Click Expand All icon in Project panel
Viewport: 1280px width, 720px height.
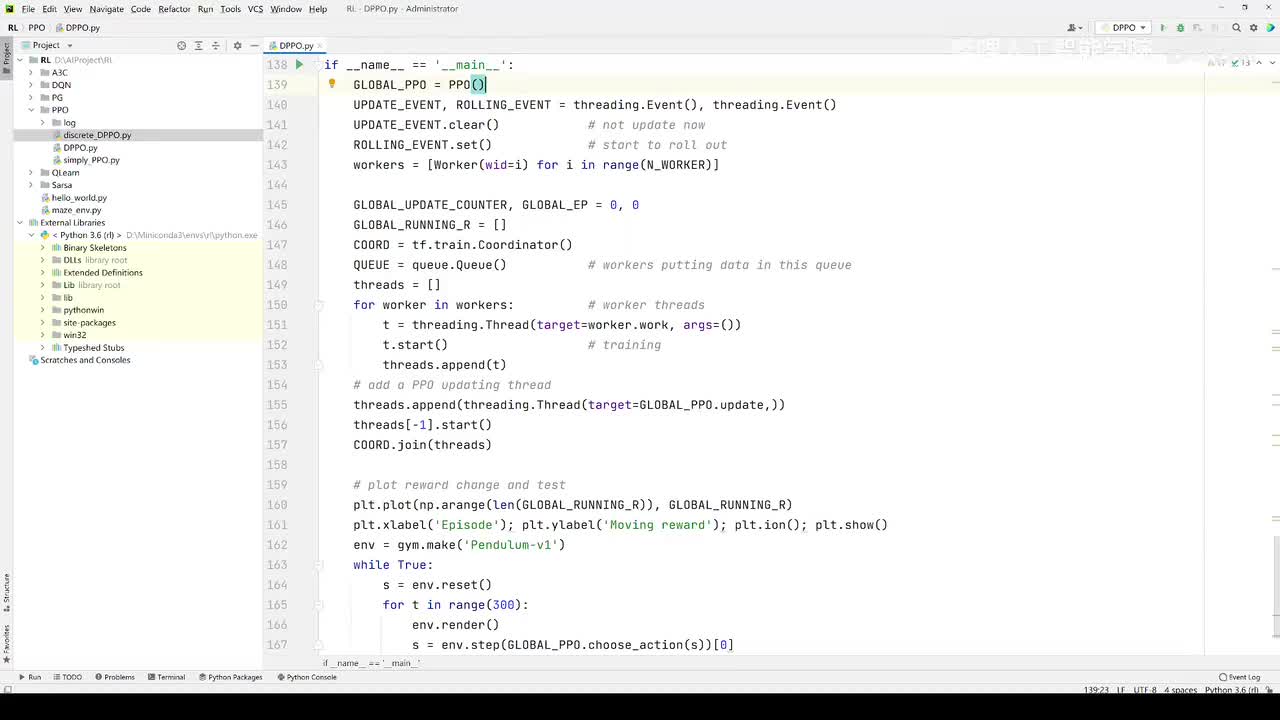click(198, 45)
